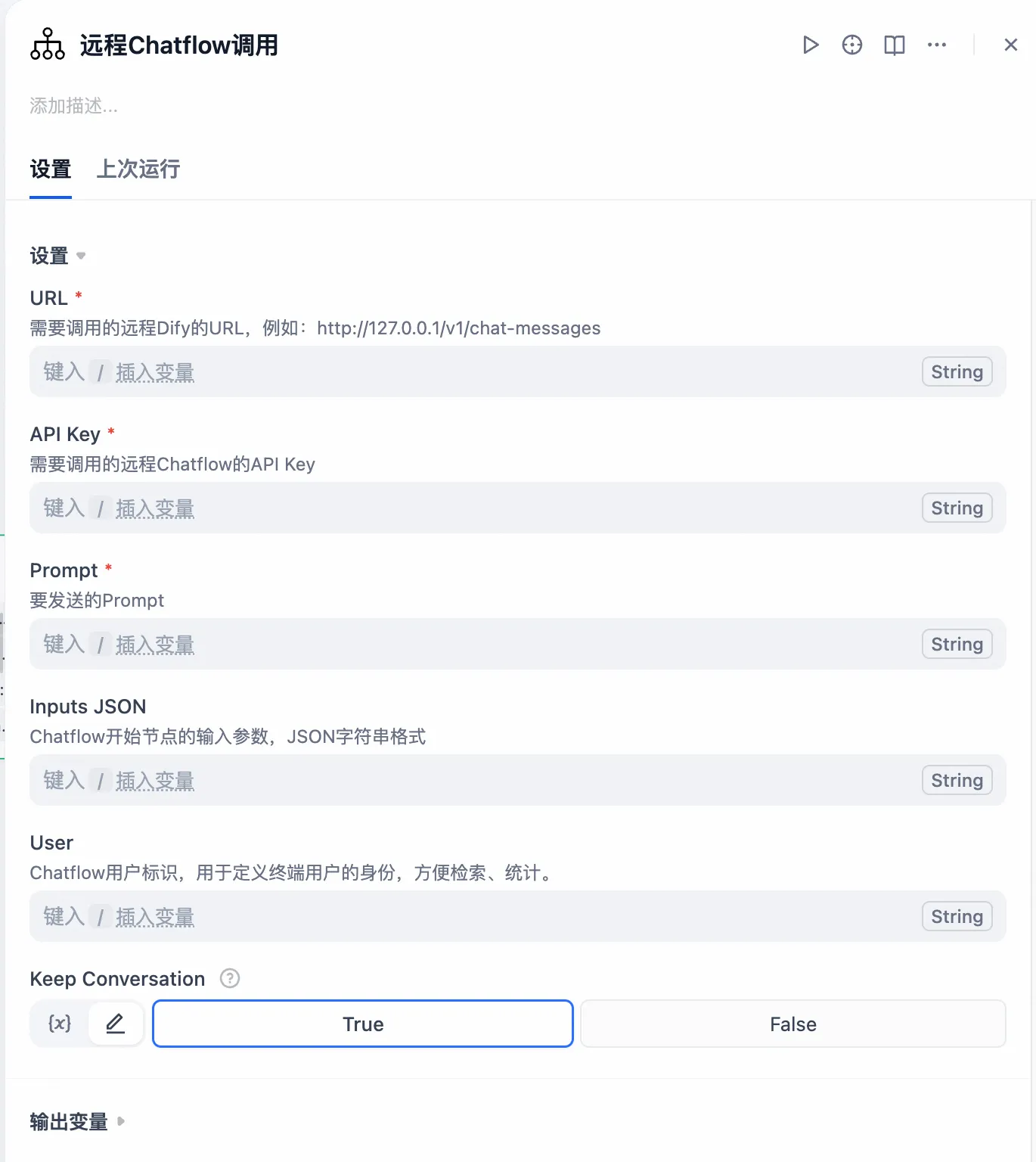Select the 设置 tab
The height and width of the screenshot is (1162, 1036).
point(51,169)
